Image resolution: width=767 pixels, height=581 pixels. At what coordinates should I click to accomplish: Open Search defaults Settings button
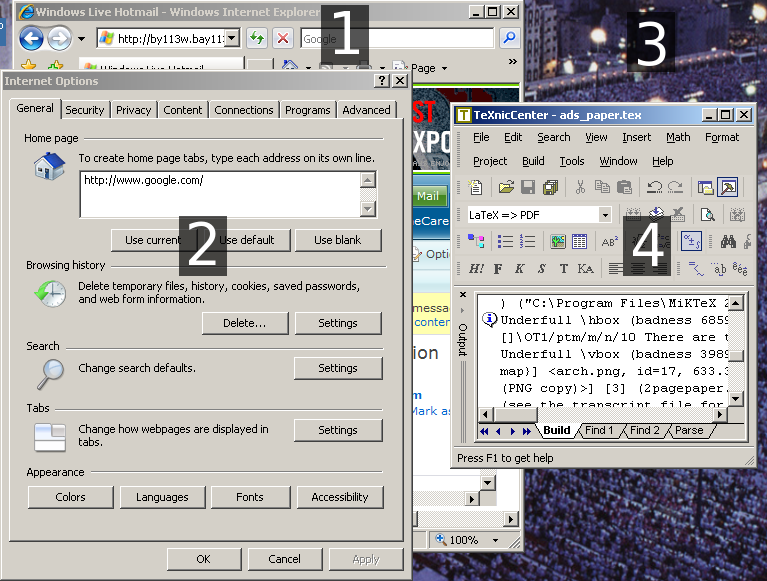[338, 368]
